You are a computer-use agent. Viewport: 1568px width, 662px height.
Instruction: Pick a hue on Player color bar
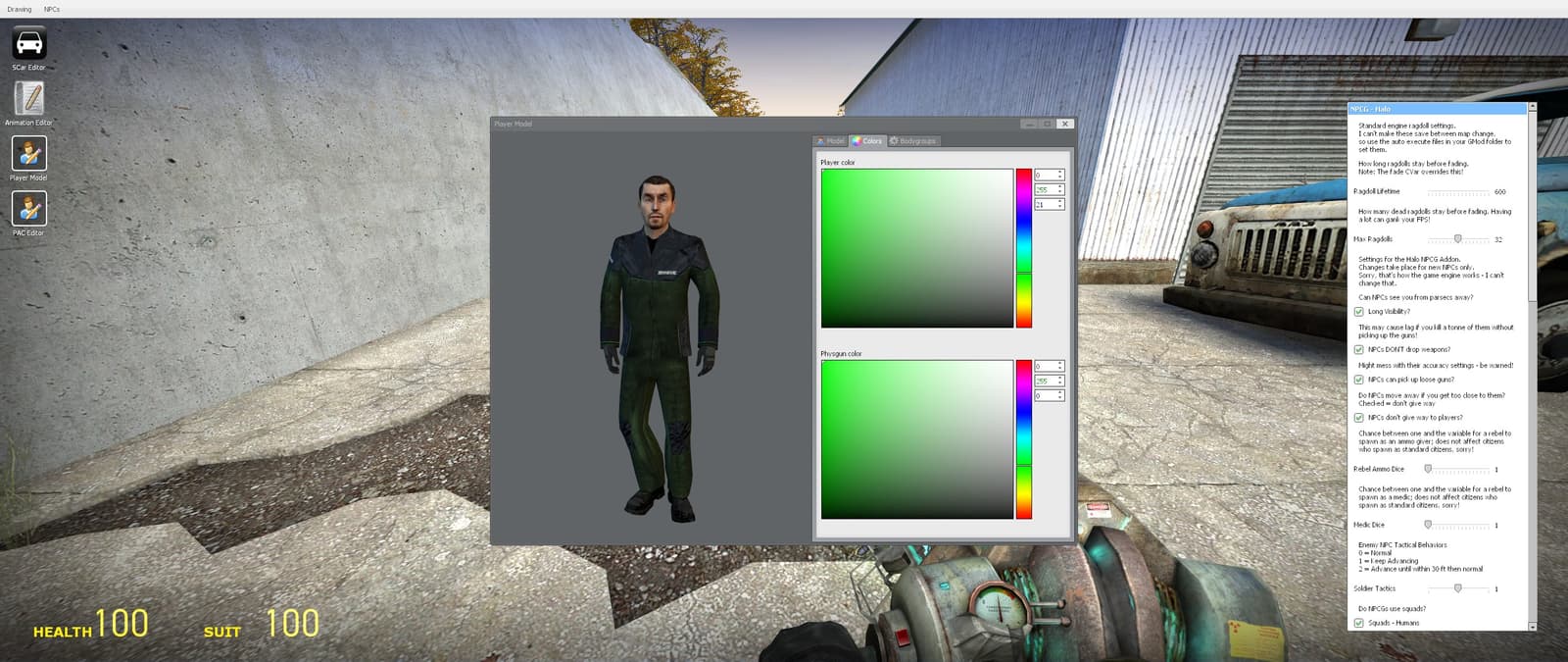pos(1023,248)
